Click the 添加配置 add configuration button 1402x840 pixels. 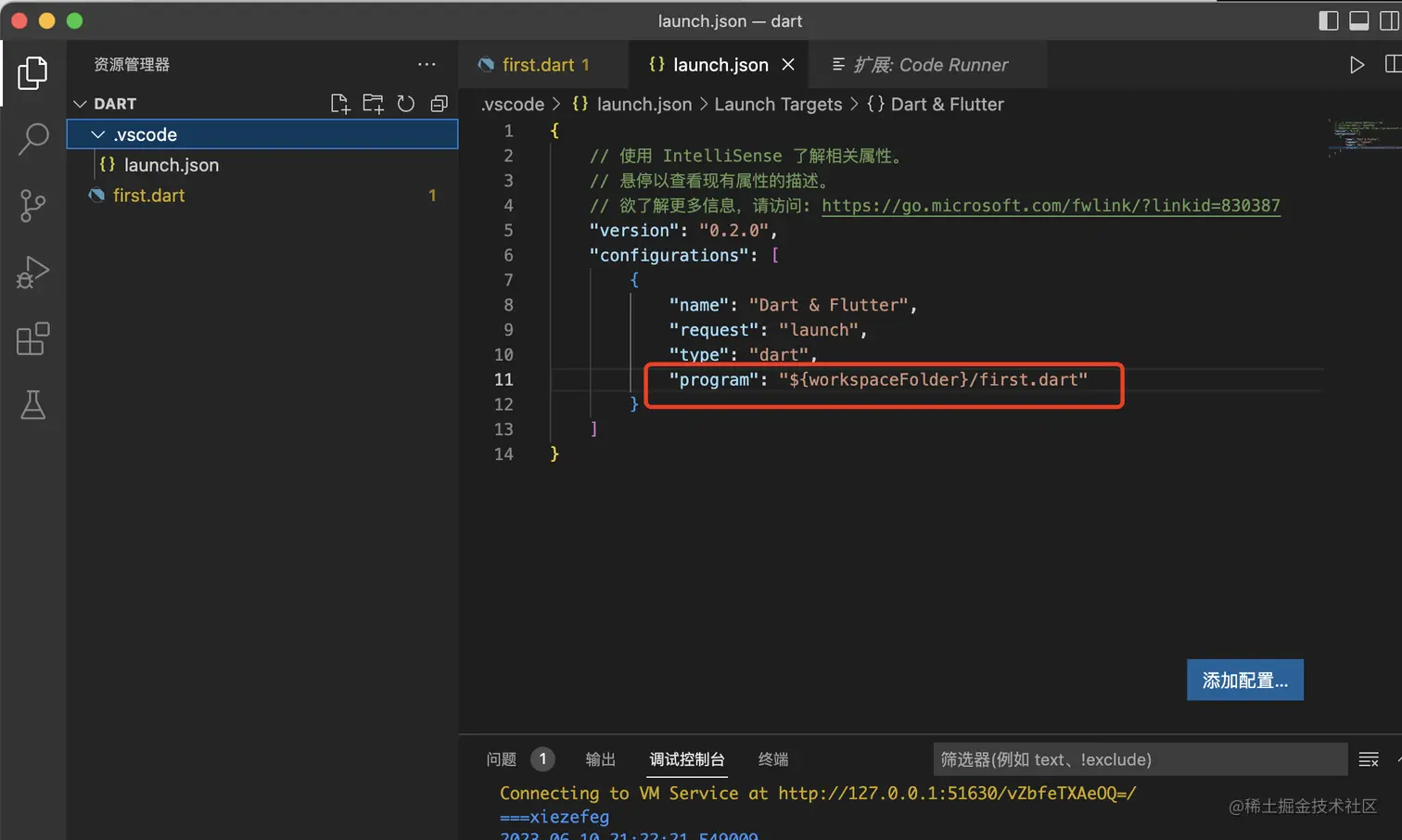click(1245, 681)
